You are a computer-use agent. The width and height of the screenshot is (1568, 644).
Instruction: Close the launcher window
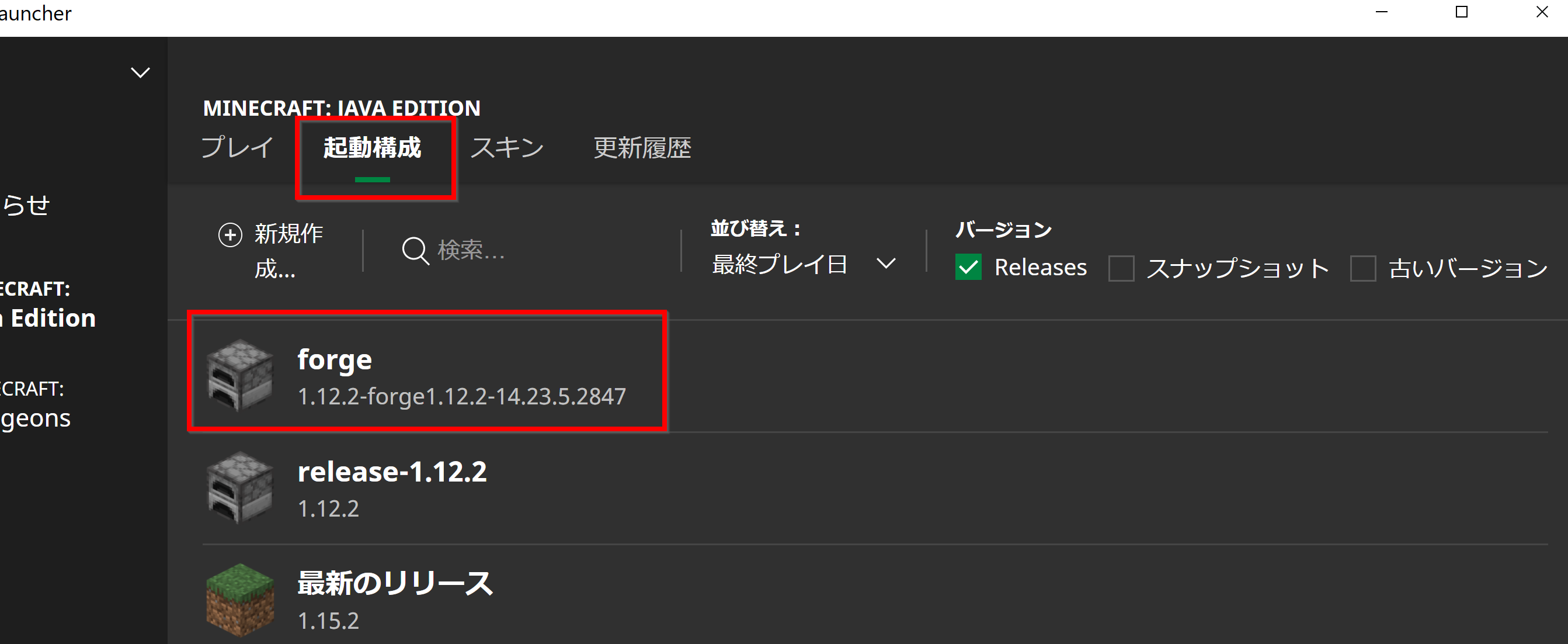click(x=1542, y=12)
